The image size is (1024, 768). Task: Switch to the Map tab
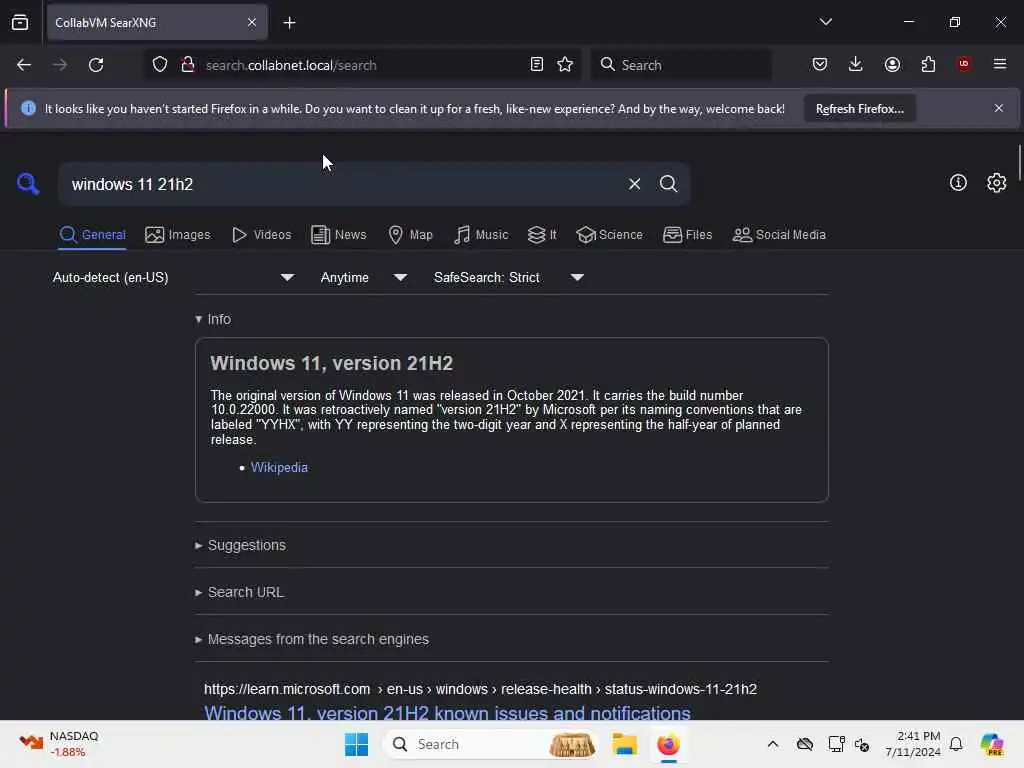[410, 235]
